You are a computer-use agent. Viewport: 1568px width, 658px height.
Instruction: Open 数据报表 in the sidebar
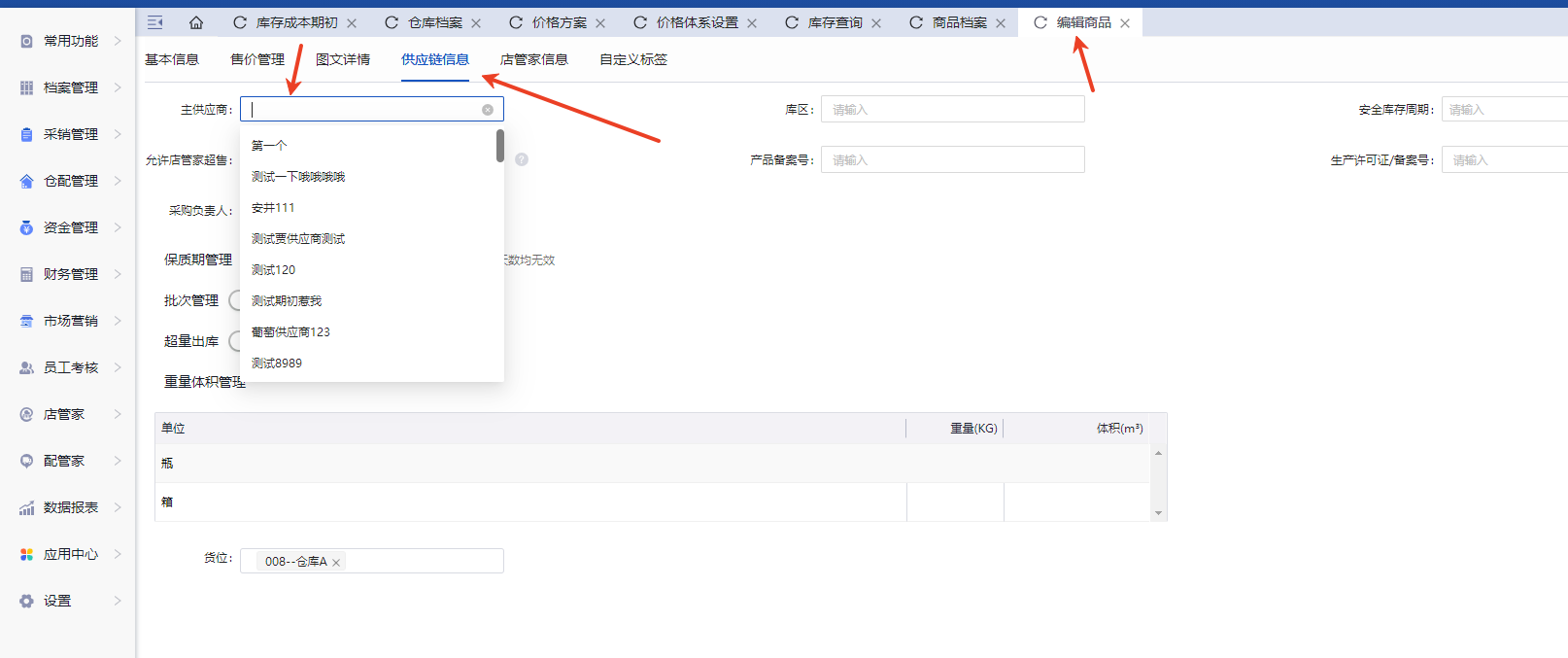[70, 507]
